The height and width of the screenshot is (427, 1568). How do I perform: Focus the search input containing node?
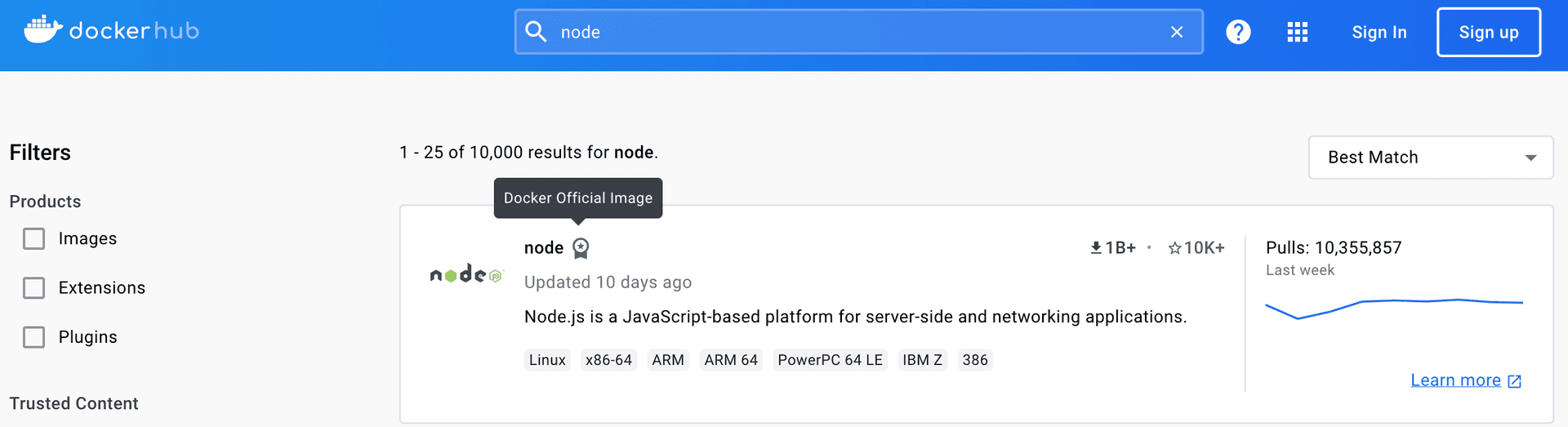(x=857, y=32)
